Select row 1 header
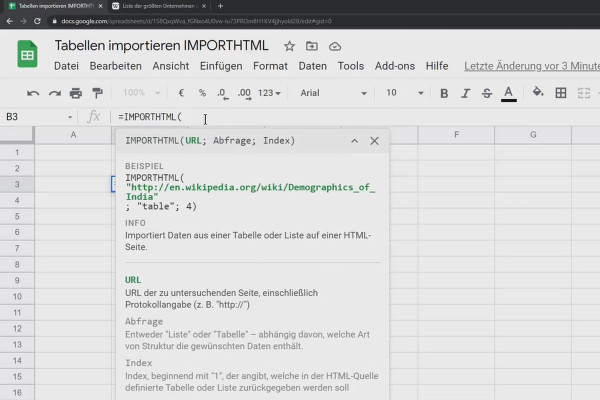The width and height of the screenshot is (600, 400). [x=17, y=152]
